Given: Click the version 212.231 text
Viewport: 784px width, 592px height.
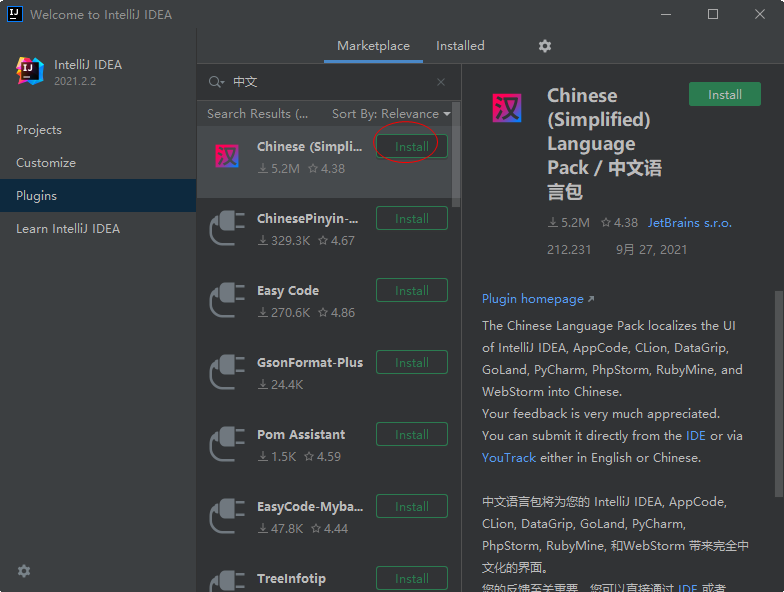Looking at the screenshot, I should (569, 250).
